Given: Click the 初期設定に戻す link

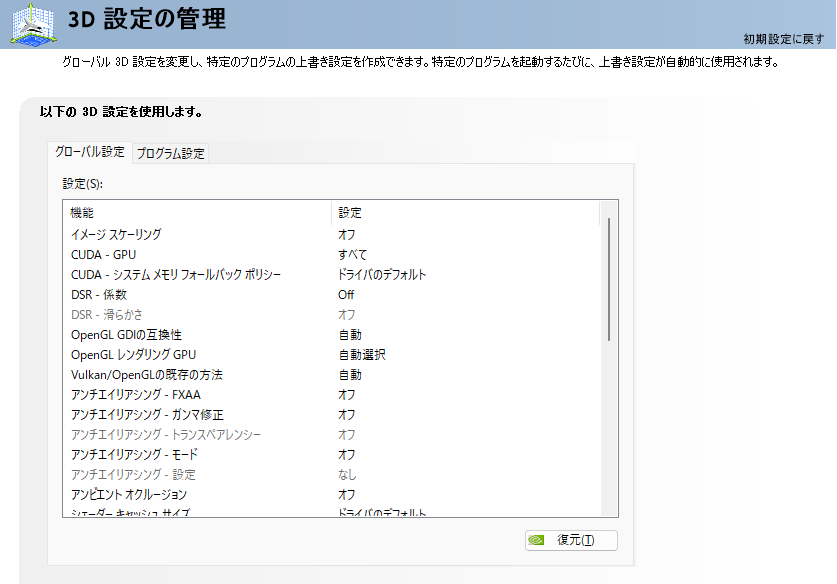Looking at the screenshot, I should tap(783, 39).
